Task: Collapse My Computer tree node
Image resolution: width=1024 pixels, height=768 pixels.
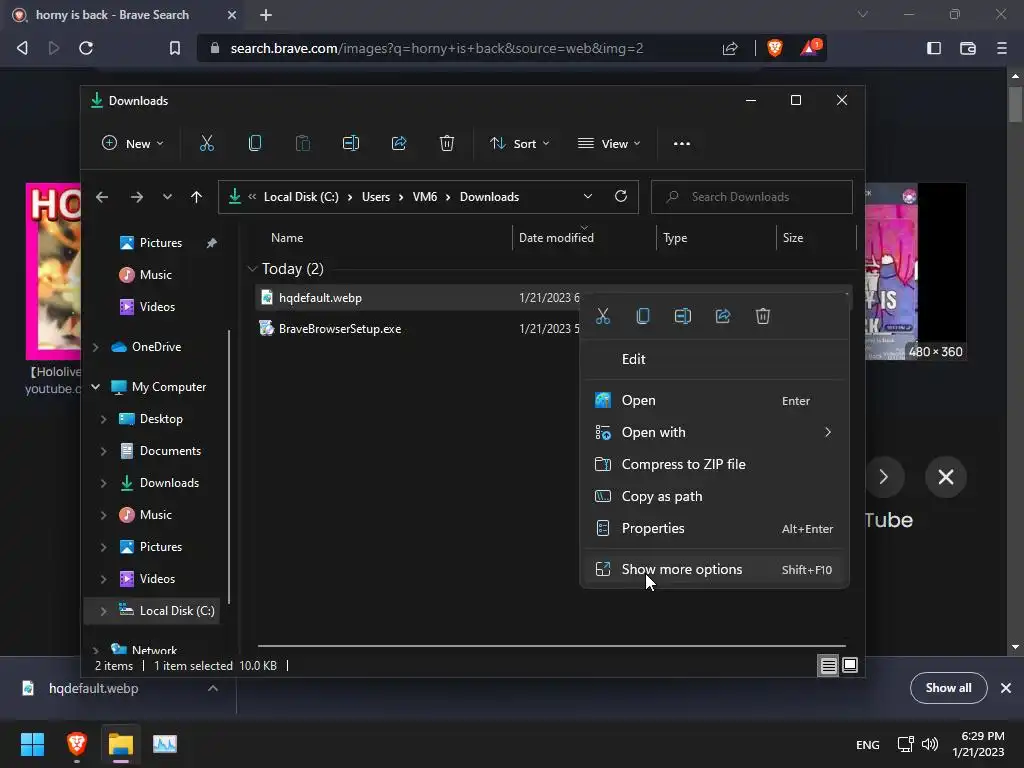Action: 96,387
